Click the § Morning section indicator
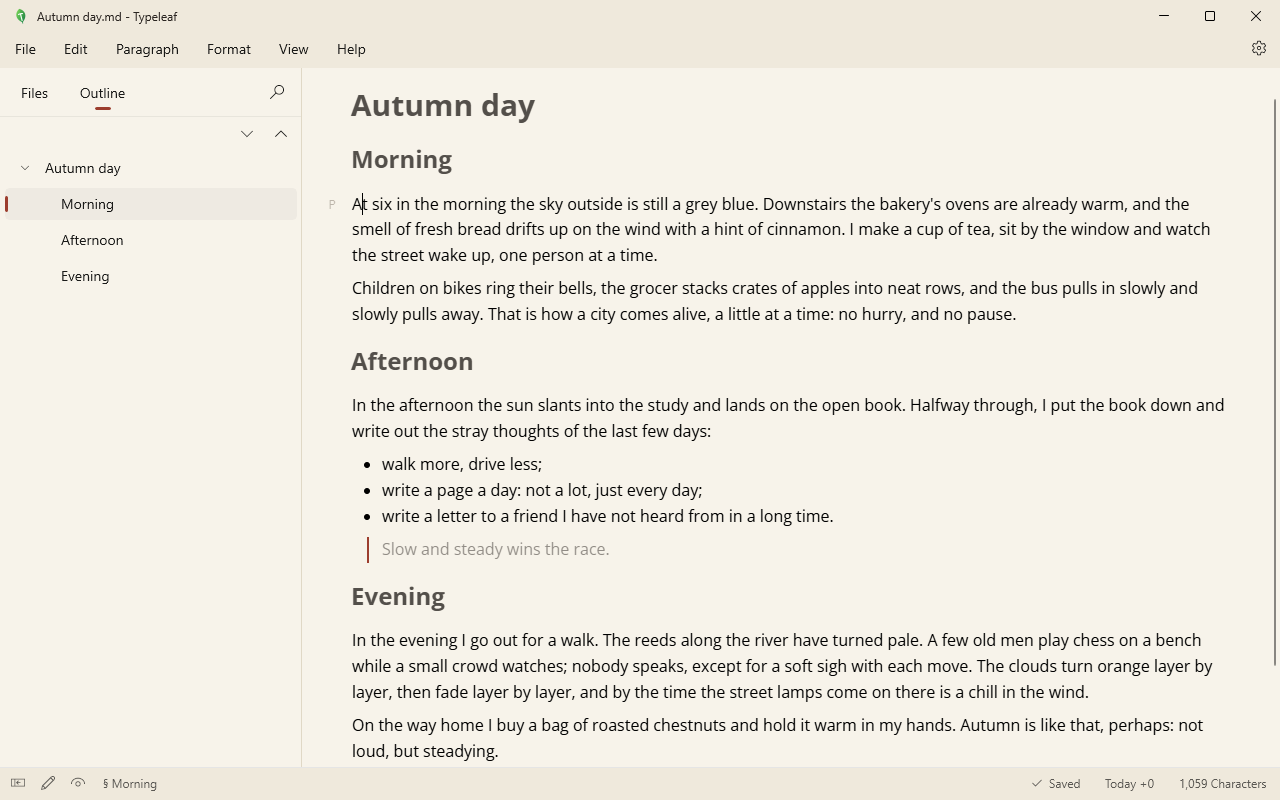1280x800 pixels. [x=130, y=784]
